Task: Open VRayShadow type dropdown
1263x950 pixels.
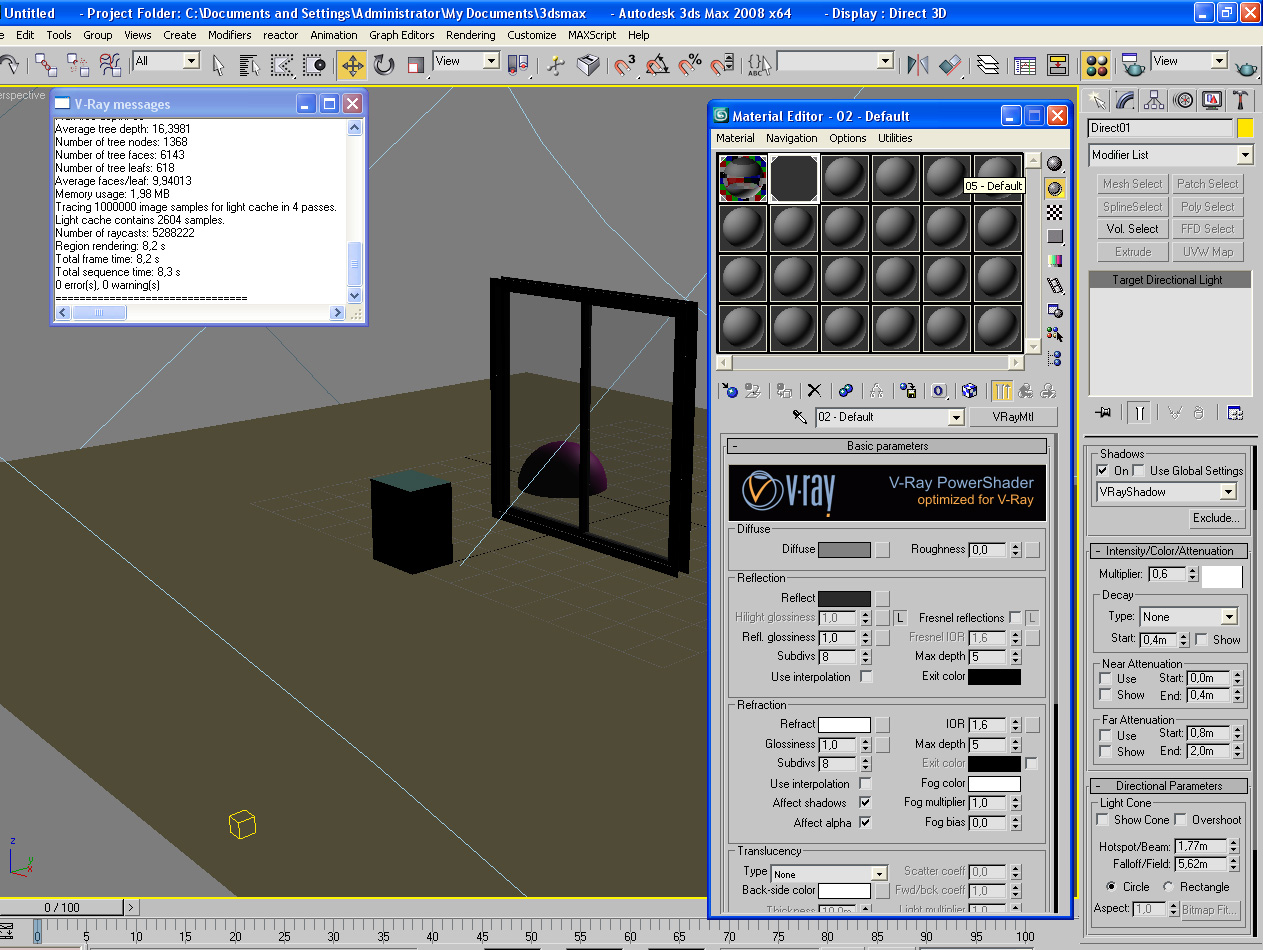Action: click(x=1167, y=492)
